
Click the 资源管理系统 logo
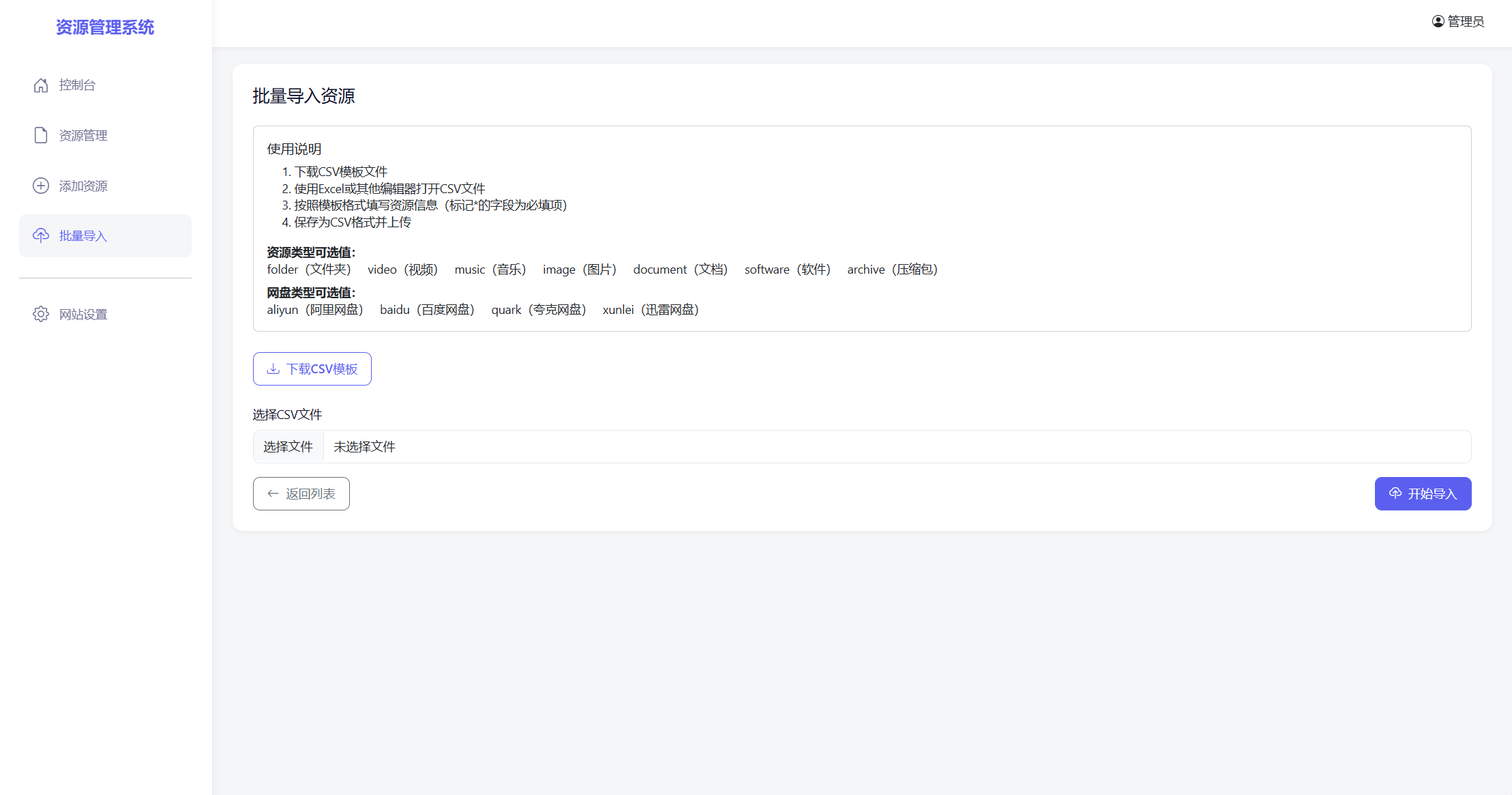(x=105, y=27)
